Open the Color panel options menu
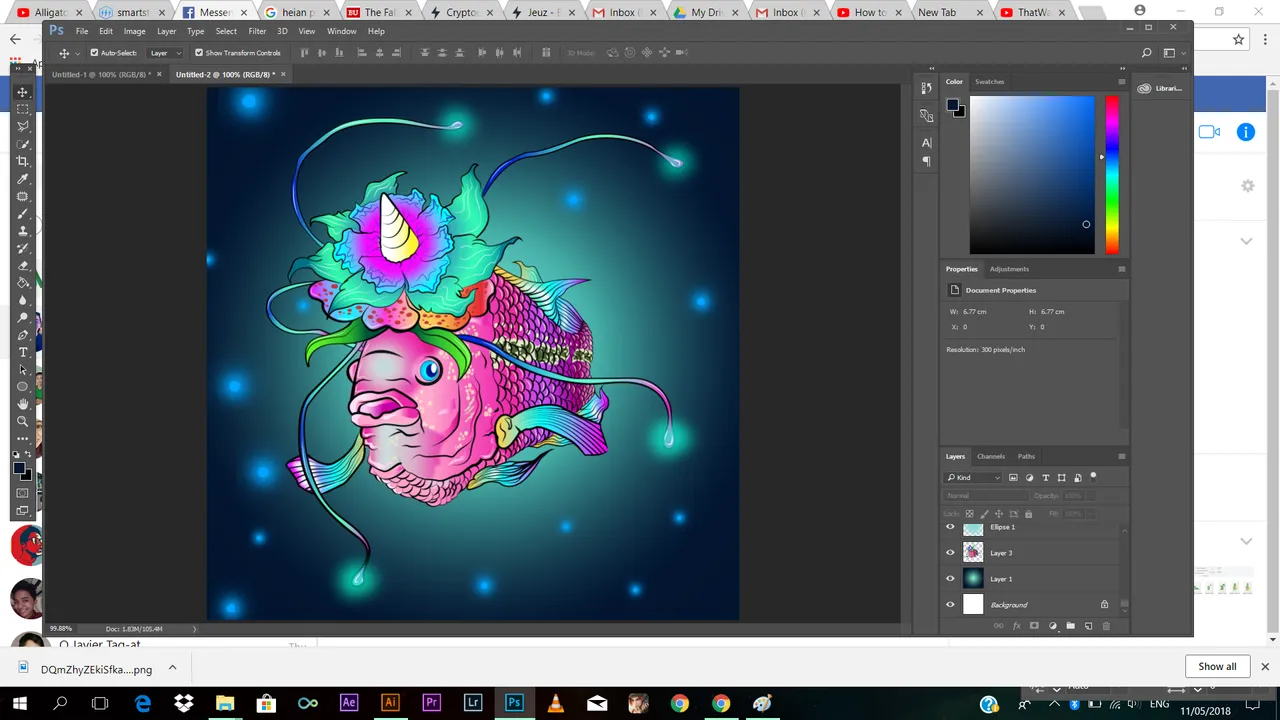Screen dimensions: 1280x720 click(1121, 82)
